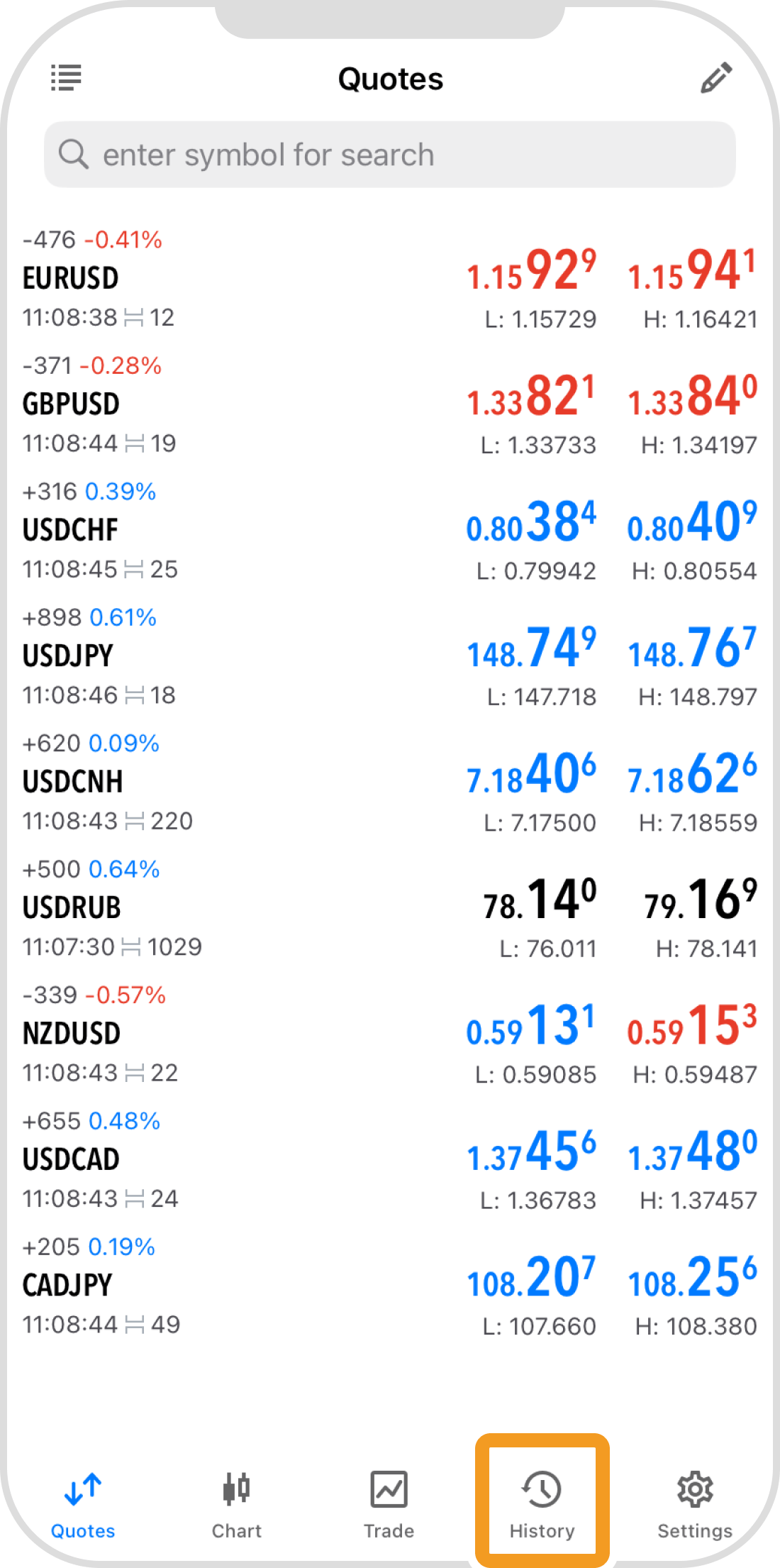Open the Settings tab gear icon
Viewport: 780px width, 1568px height.
coord(695,1489)
